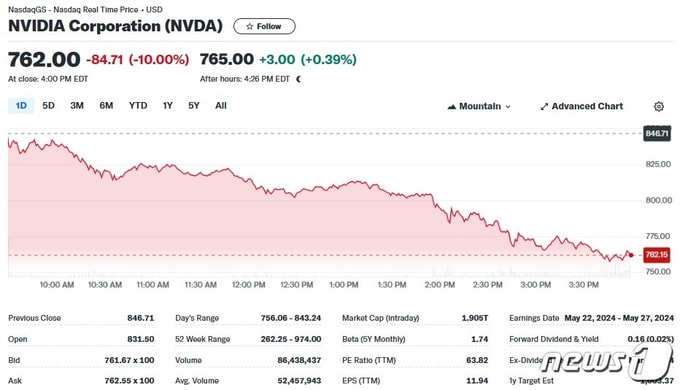The width and height of the screenshot is (680, 390).
Task: Click the 846.71 previous close price tag
Action: pyautogui.click(x=657, y=133)
